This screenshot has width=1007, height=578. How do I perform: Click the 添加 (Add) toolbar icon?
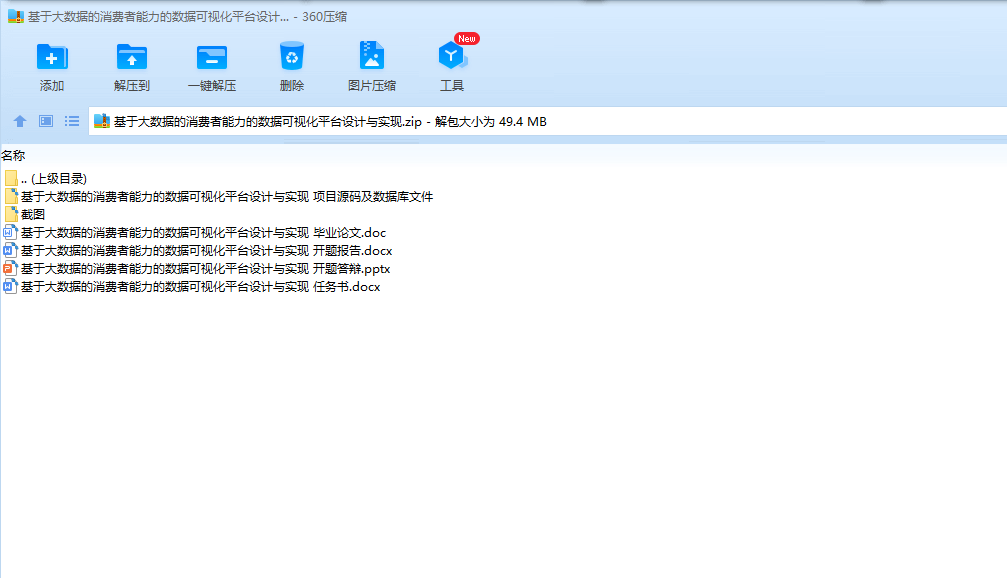click(x=52, y=57)
